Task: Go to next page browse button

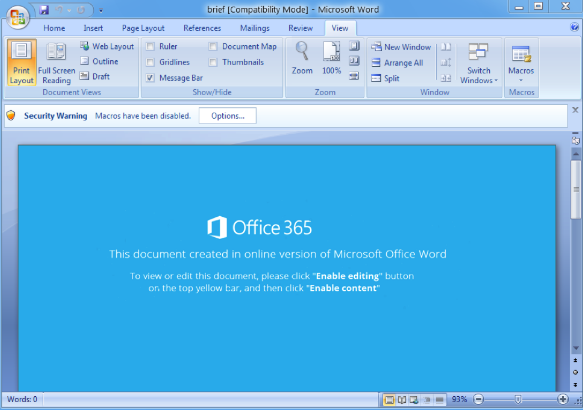Action: pos(576,385)
